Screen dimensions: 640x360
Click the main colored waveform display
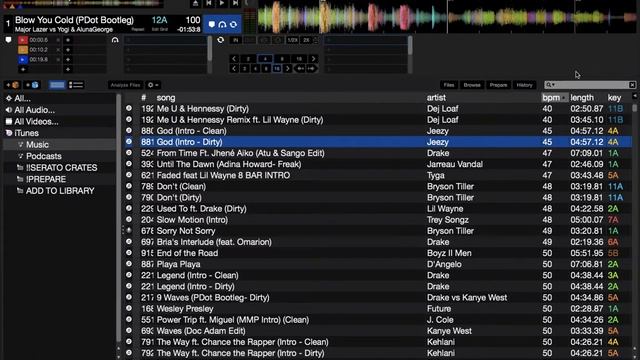[447, 16]
